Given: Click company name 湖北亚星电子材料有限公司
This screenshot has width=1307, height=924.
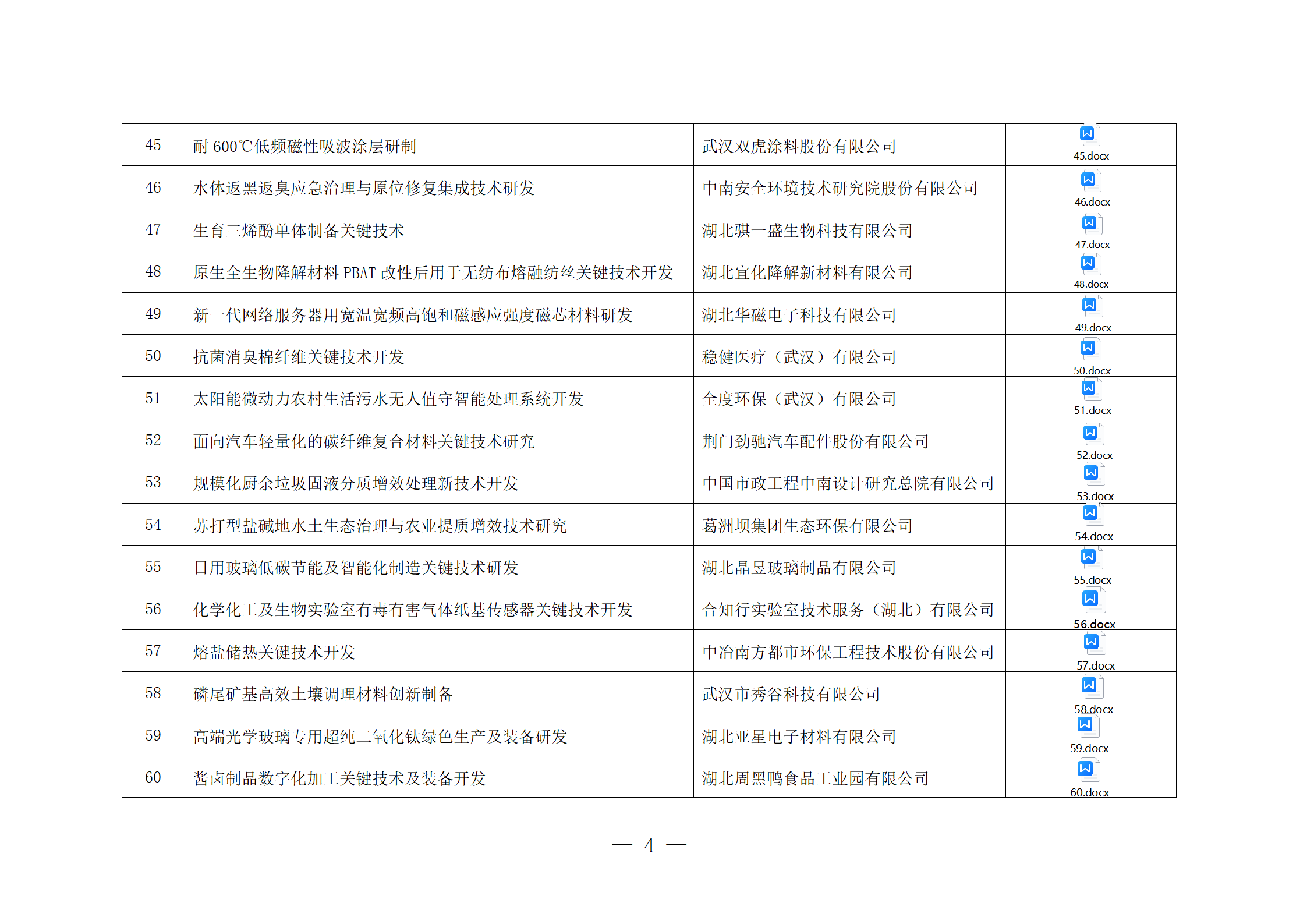Looking at the screenshot, I should pos(799,737).
